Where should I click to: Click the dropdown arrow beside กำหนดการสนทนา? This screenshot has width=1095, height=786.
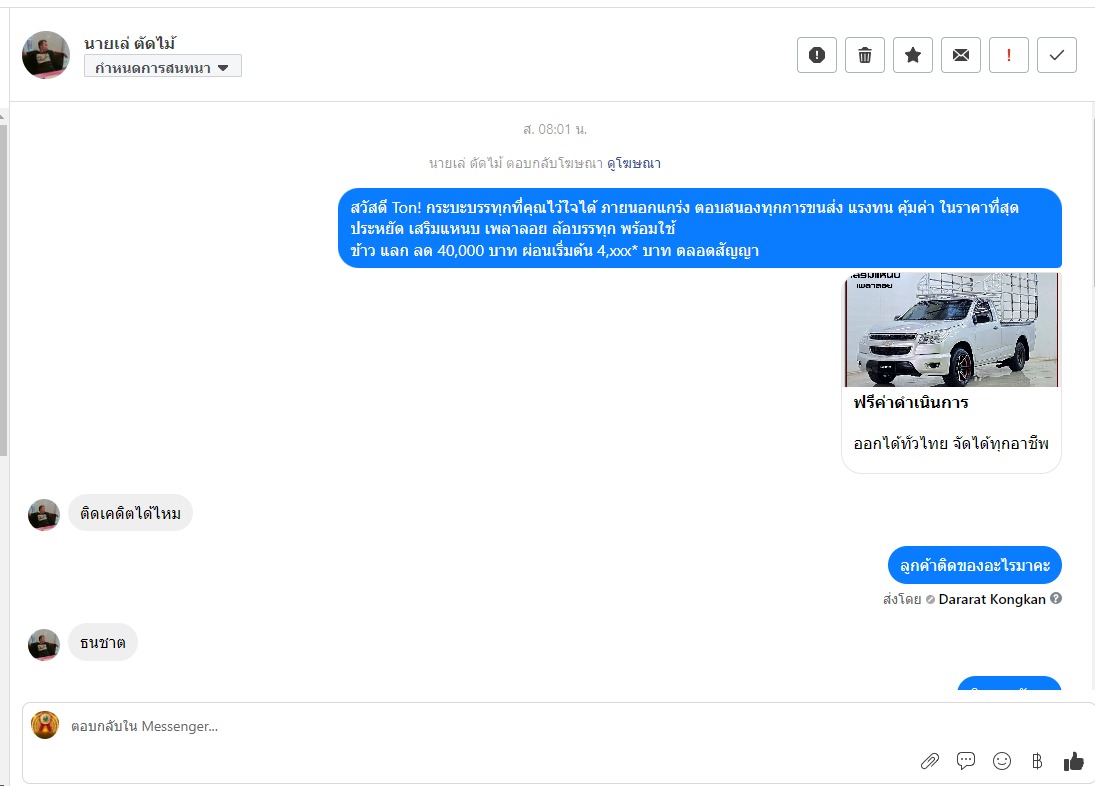pos(223,68)
